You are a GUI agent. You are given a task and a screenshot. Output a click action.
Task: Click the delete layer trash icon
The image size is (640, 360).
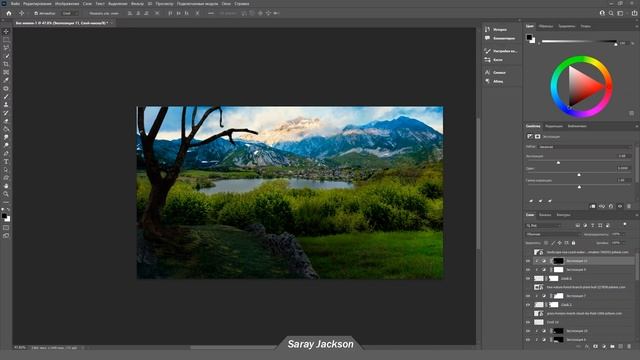(x=629, y=347)
